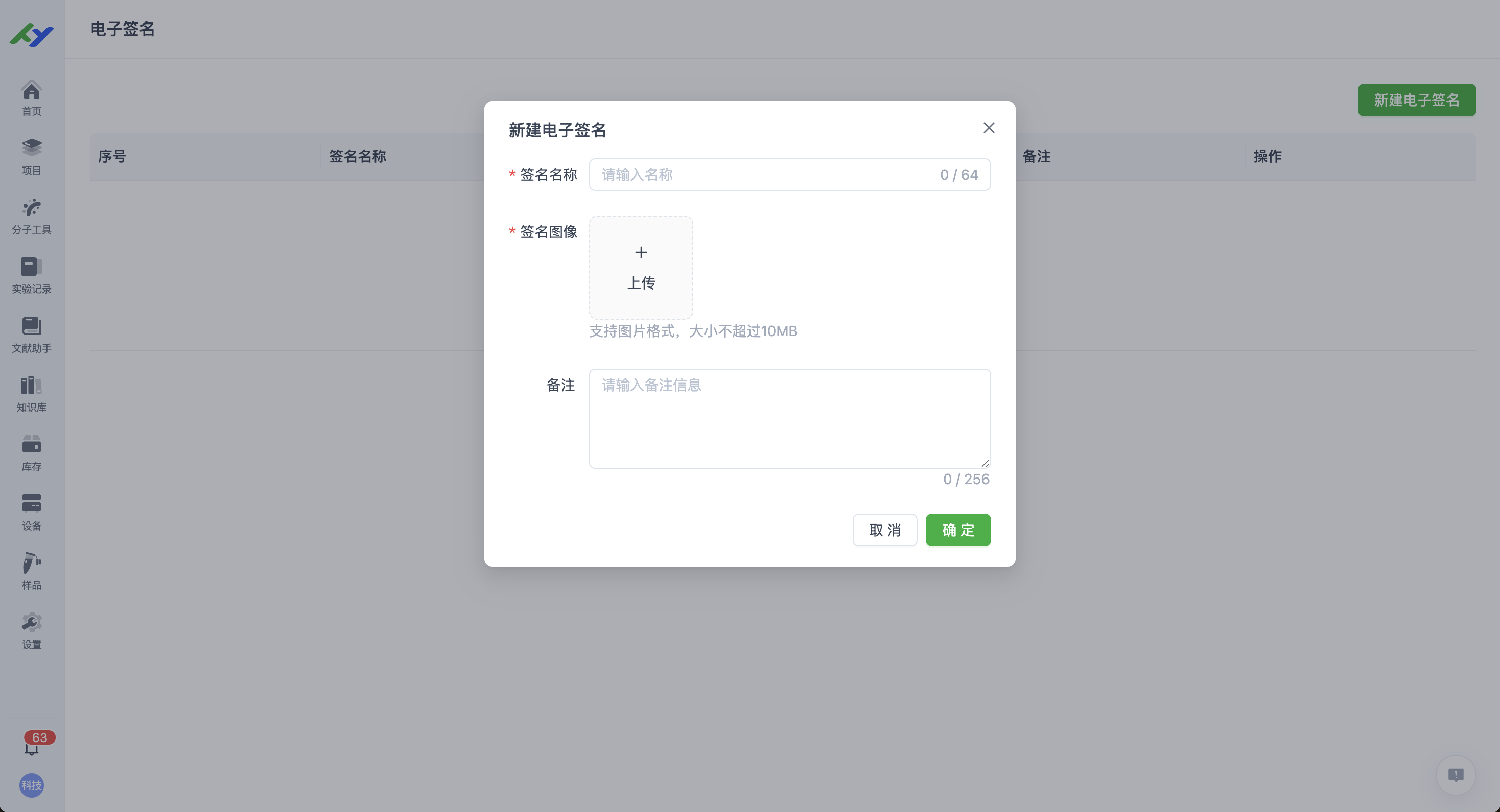This screenshot has height=812, width=1500.
Task: Click the 新建电子签名 green button
Action: 1417,100
